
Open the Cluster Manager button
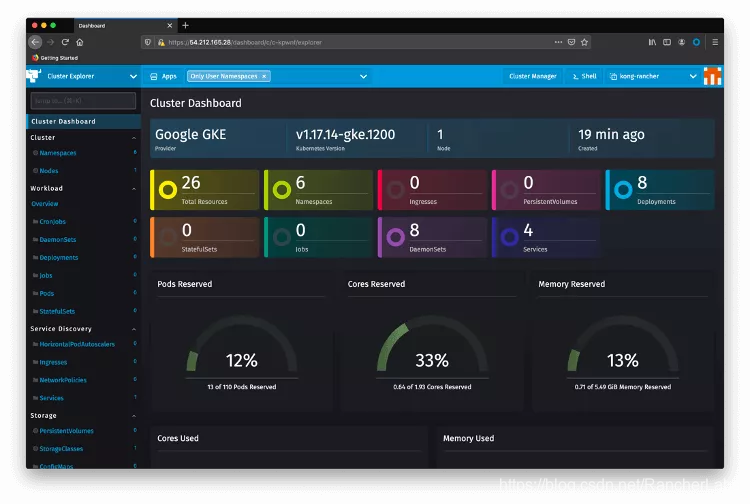[533, 76]
